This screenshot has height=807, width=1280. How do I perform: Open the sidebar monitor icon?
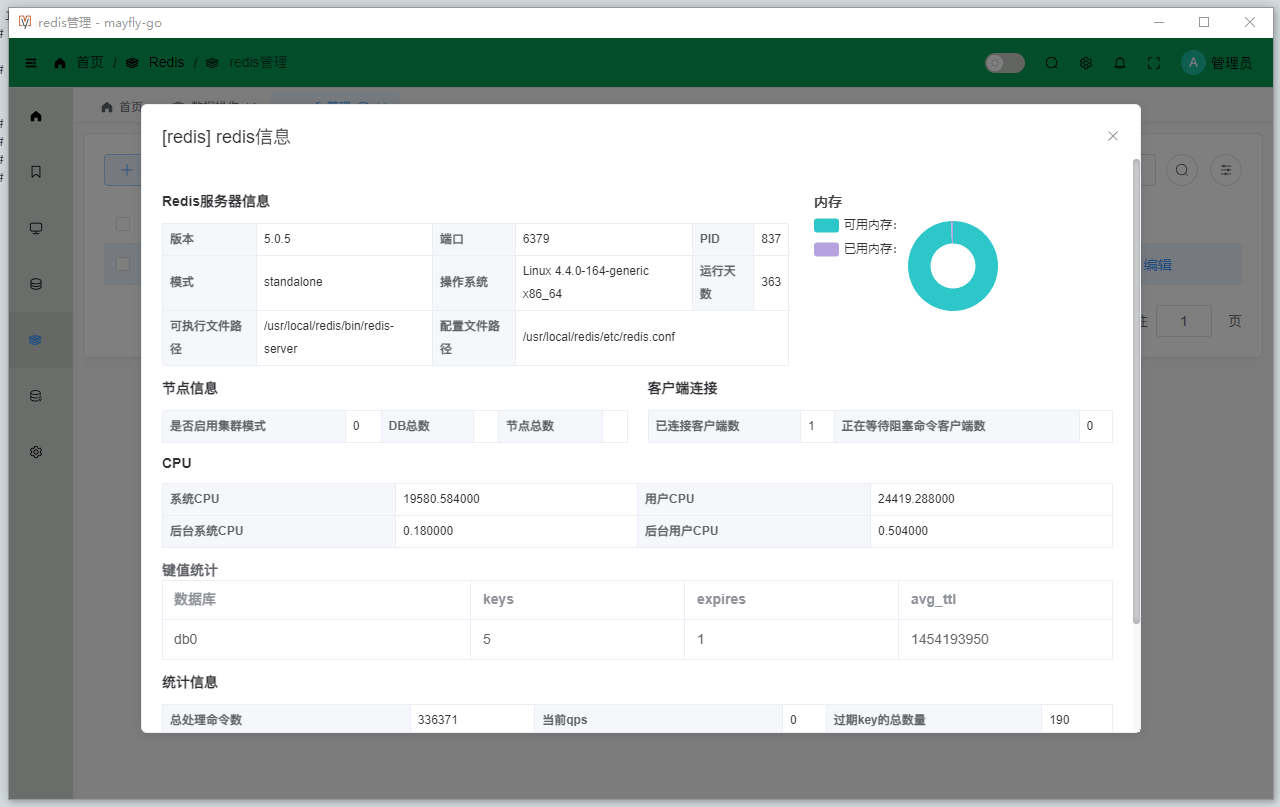pos(36,228)
